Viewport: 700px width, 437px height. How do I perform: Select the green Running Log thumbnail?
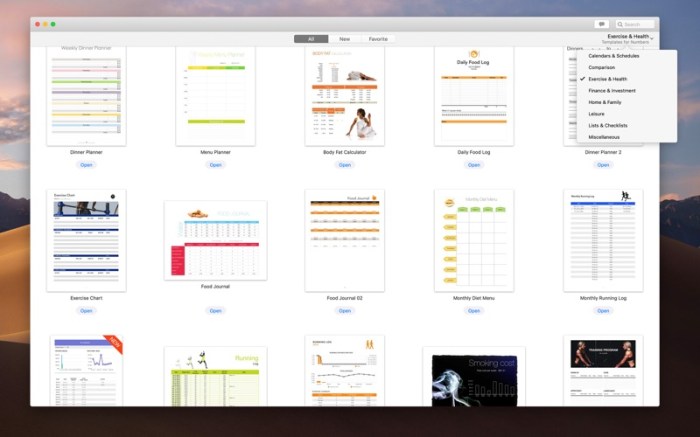216,376
